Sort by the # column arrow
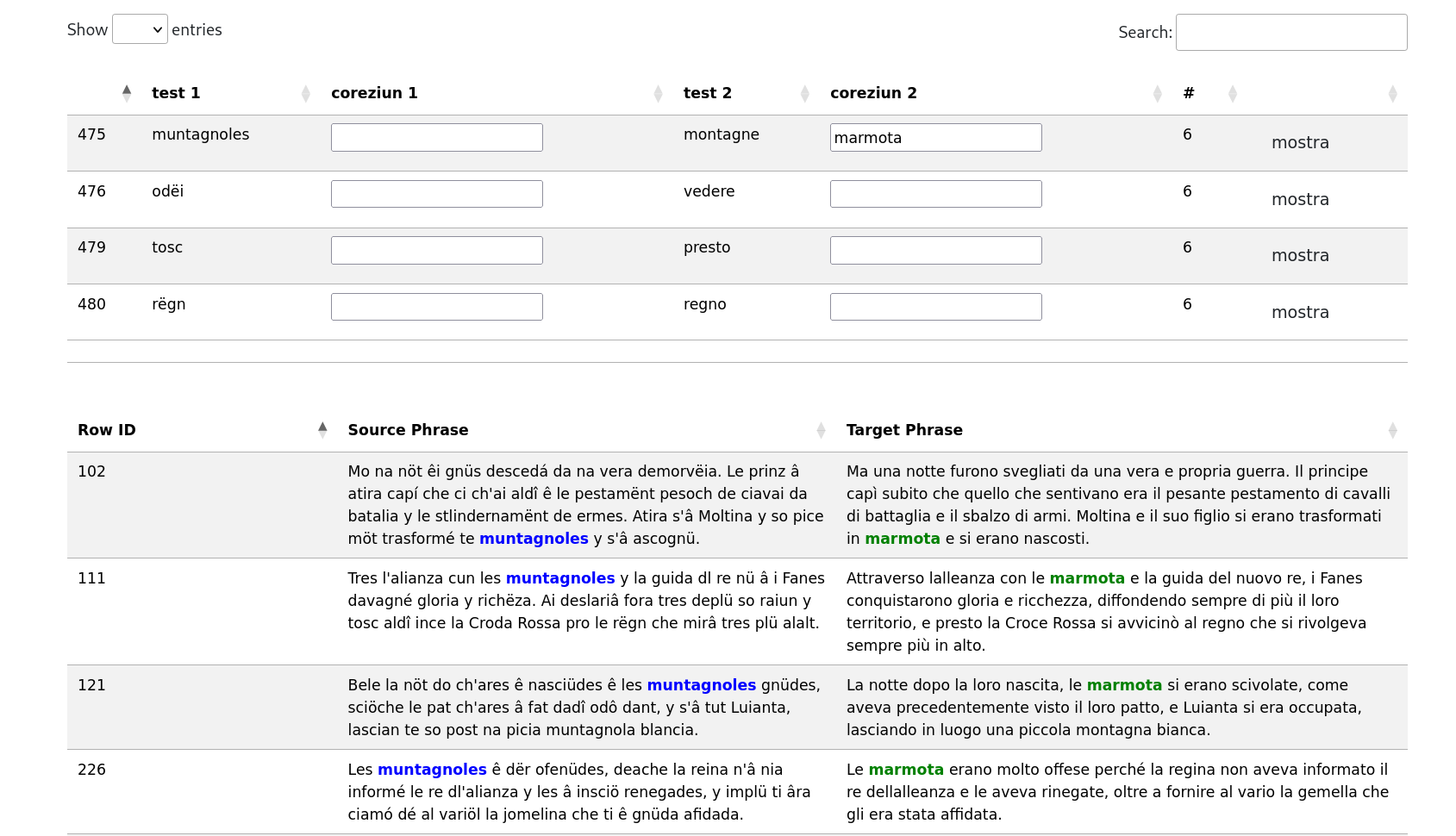The width and height of the screenshot is (1456, 836). [1232, 93]
